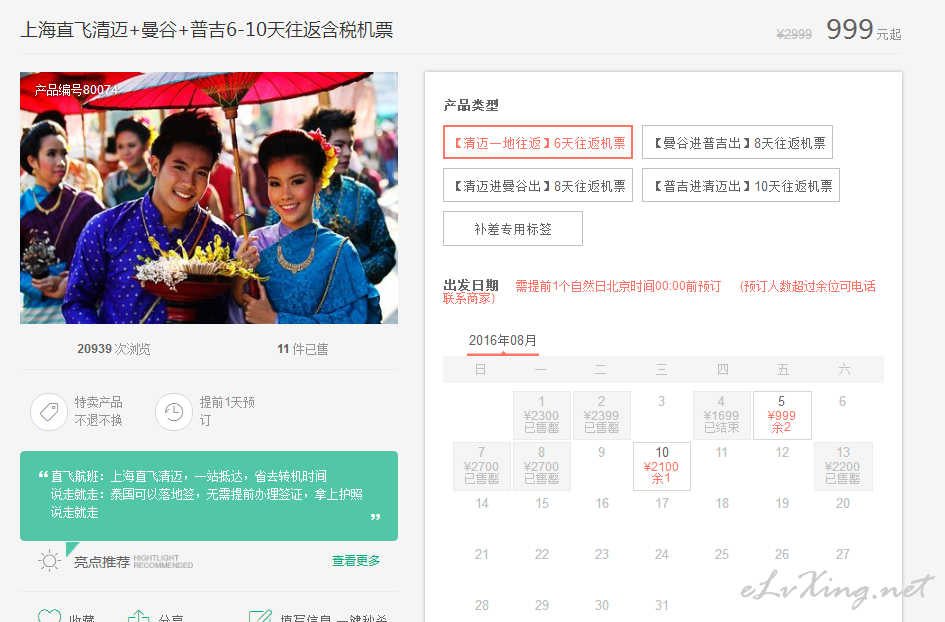Click calendar date 15
Viewport: 945px width, 622px height.
(542, 503)
